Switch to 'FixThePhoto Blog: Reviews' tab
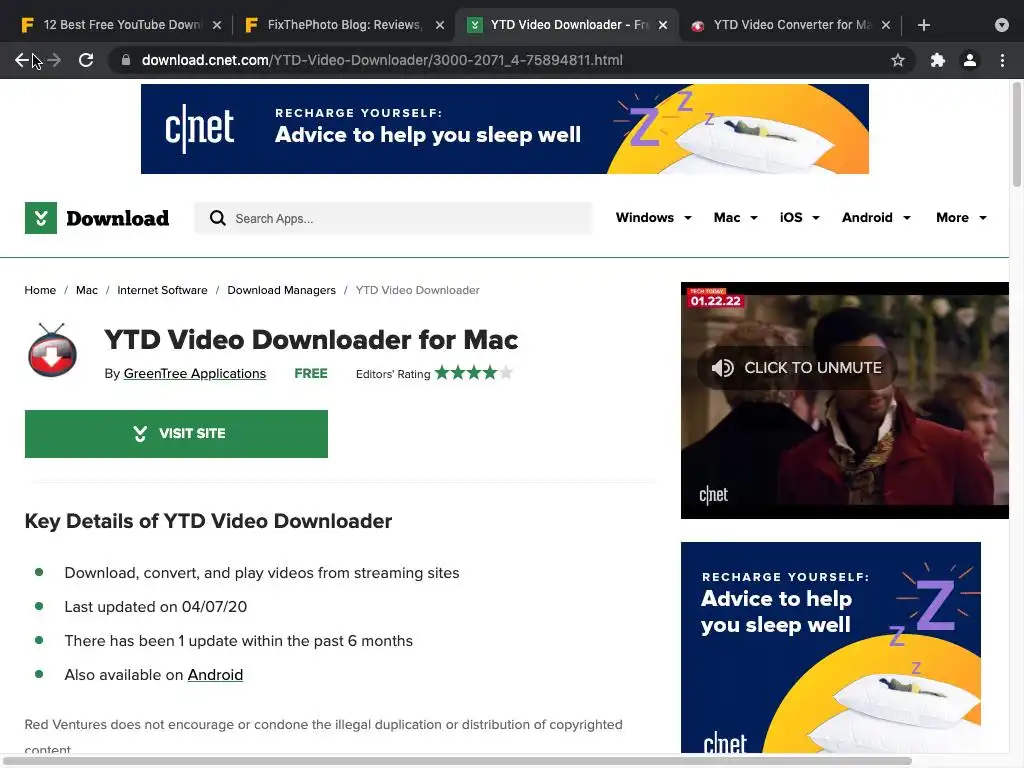The image size is (1024, 768). click(x=344, y=25)
